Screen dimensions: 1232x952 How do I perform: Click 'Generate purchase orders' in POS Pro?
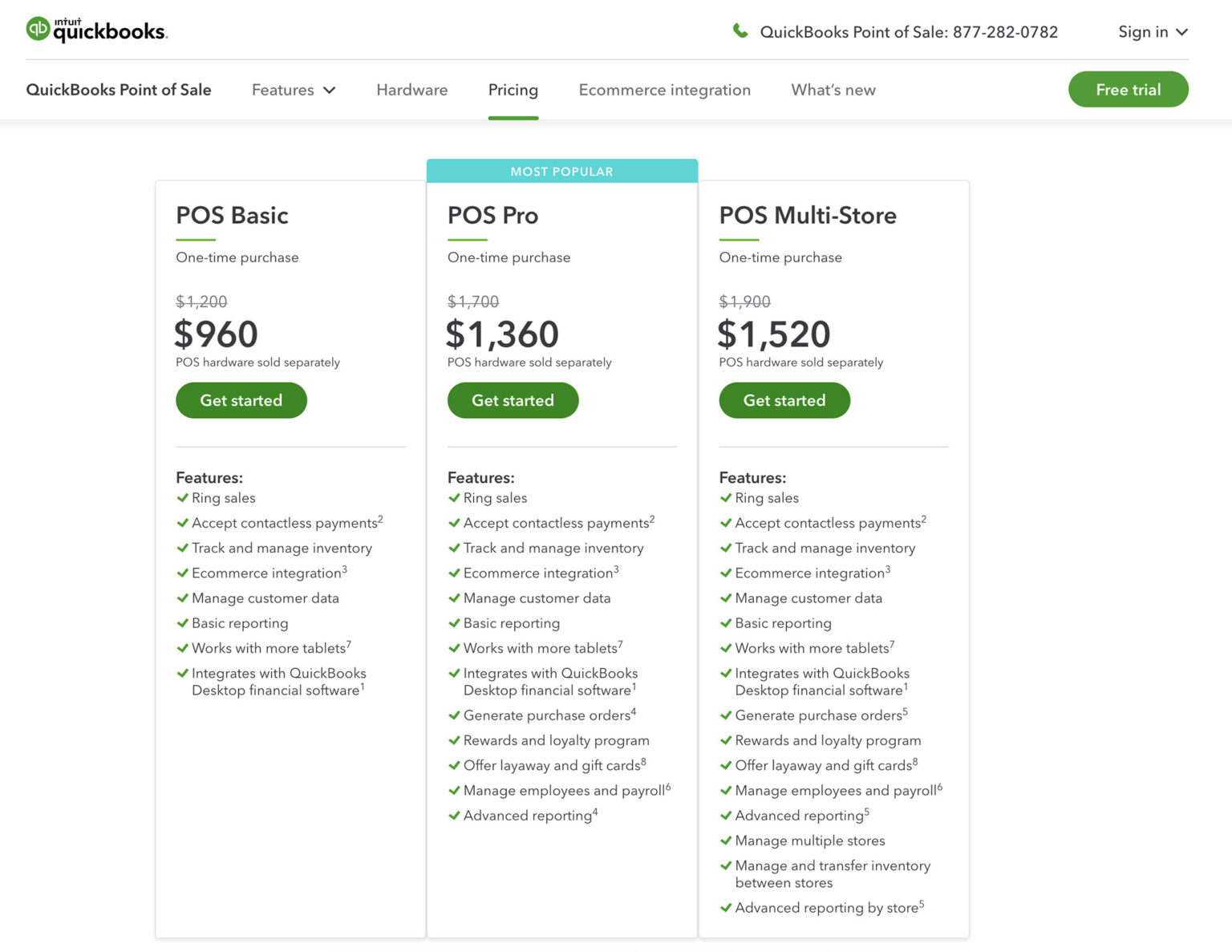[x=549, y=715]
